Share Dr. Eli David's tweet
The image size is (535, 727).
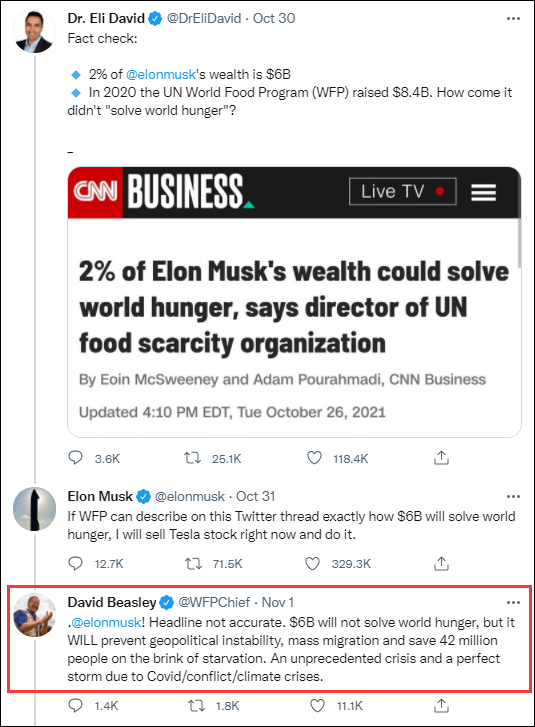441,458
